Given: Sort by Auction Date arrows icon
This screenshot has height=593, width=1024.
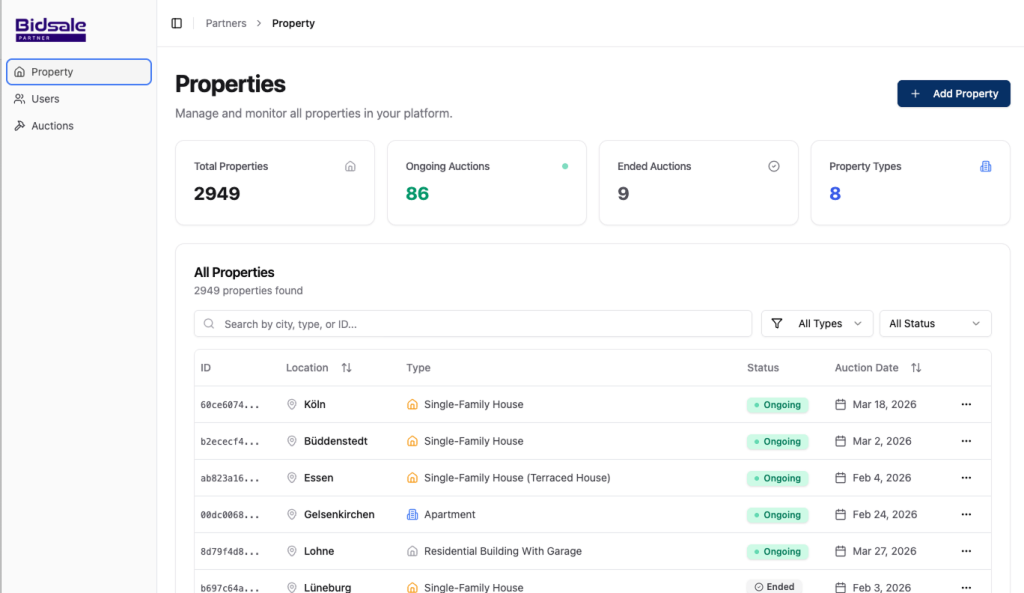Looking at the screenshot, I should click(x=916, y=368).
